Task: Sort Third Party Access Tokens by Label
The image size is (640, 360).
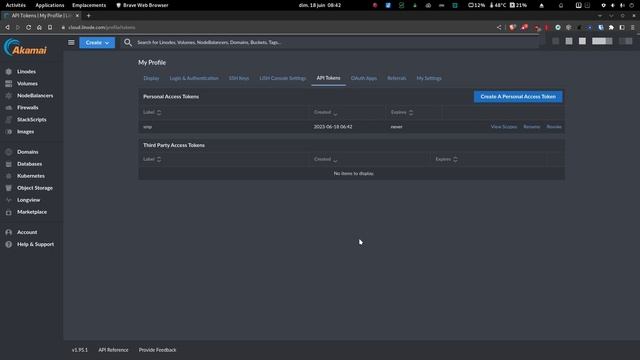Action: click(152, 159)
